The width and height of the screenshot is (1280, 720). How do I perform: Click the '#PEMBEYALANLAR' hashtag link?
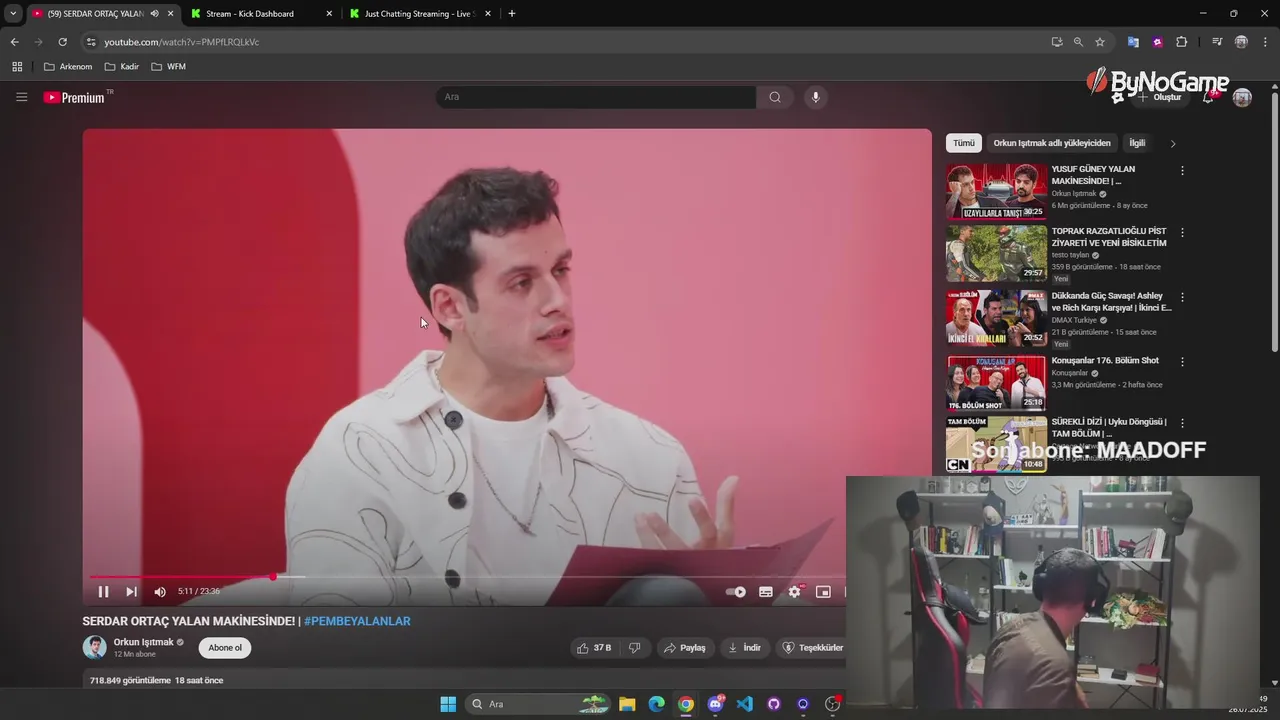coord(357,621)
